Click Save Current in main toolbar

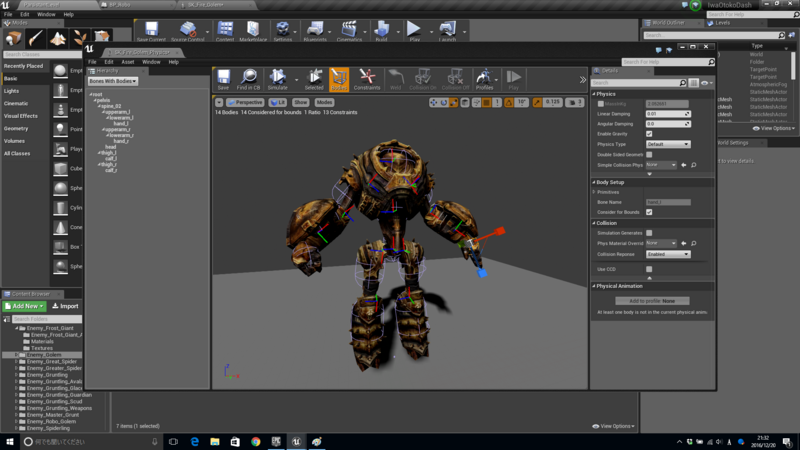(151, 32)
